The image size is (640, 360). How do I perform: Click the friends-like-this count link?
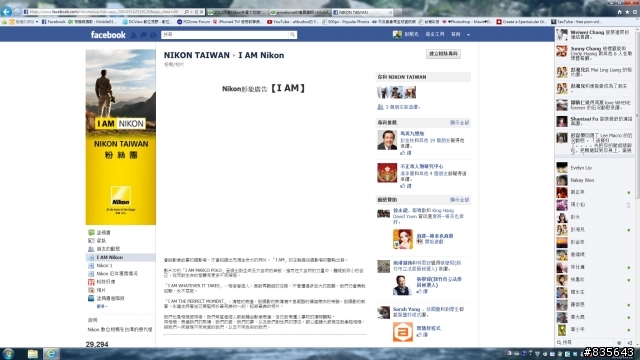(402, 107)
